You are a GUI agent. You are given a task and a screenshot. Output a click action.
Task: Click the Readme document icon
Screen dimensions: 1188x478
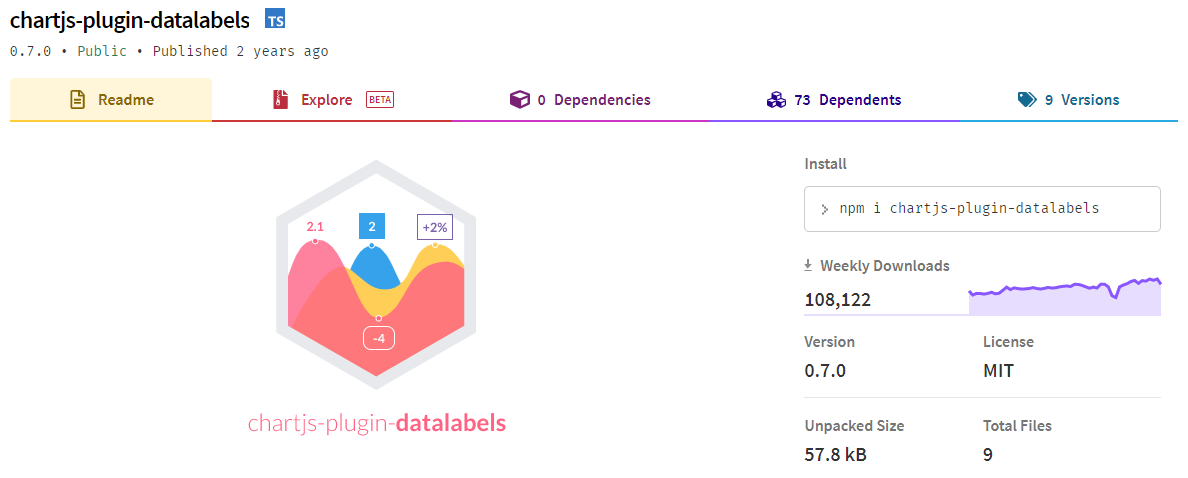tap(77, 99)
